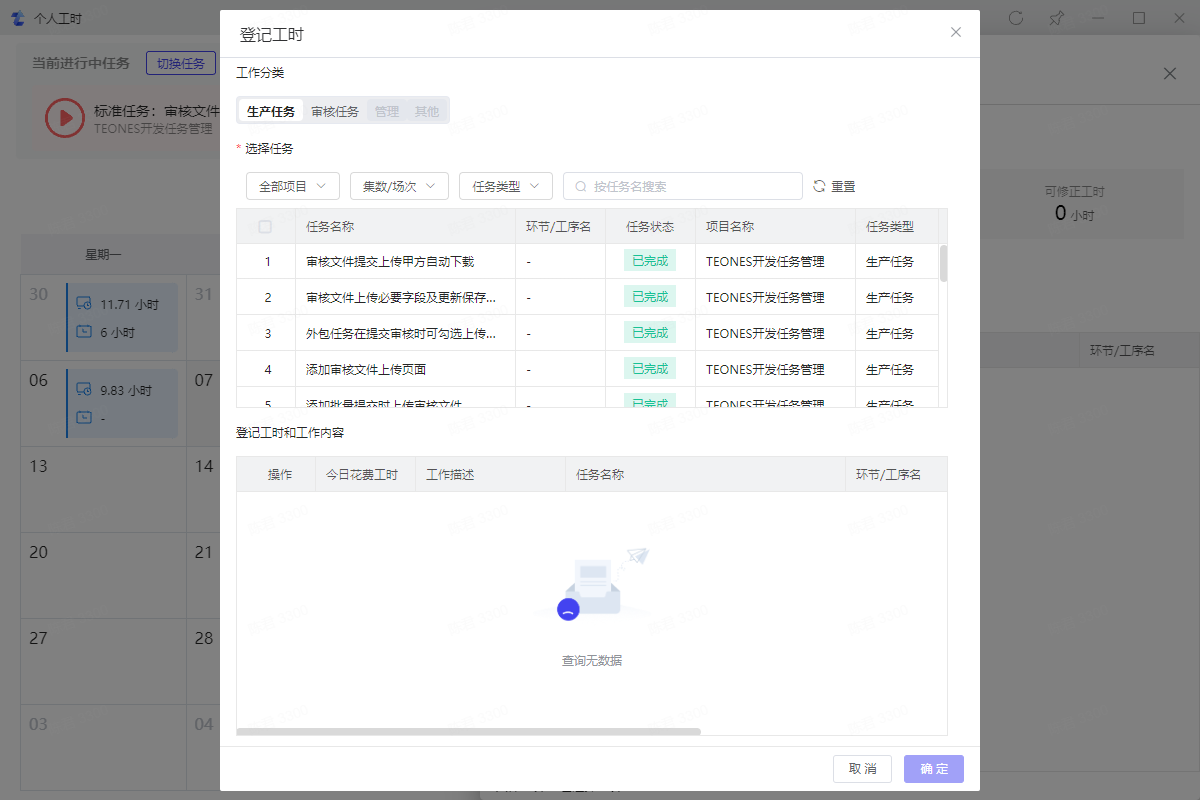This screenshot has width=1200, height=800.
Task: Click the clock icon beside 6 小时
Action: [84, 332]
